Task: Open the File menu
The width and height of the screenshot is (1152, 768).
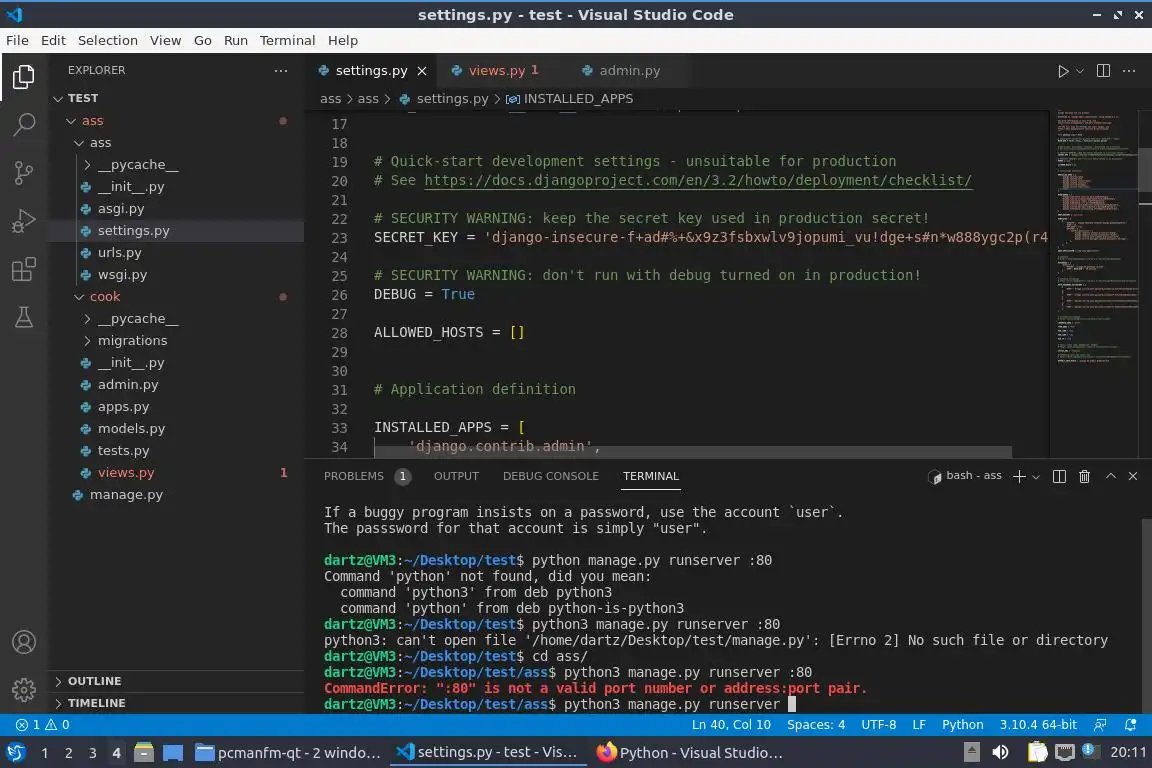Action: (17, 40)
